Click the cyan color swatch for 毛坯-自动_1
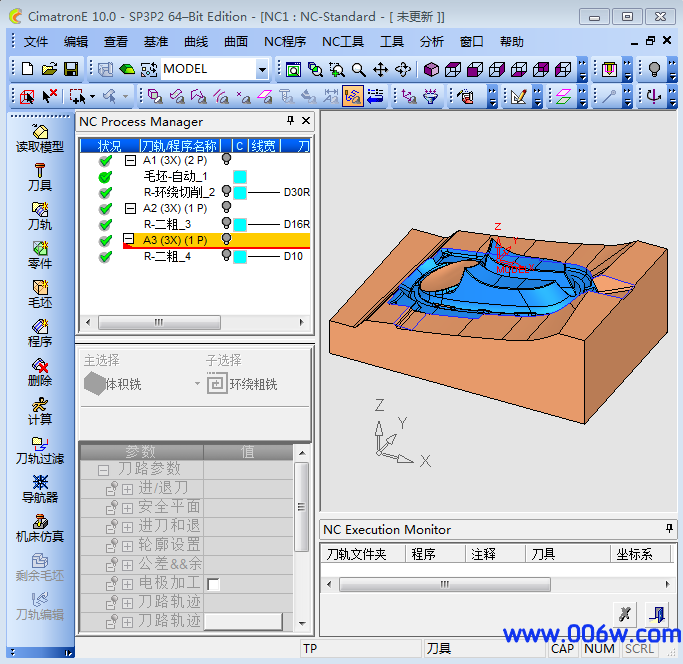 [x=240, y=176]
